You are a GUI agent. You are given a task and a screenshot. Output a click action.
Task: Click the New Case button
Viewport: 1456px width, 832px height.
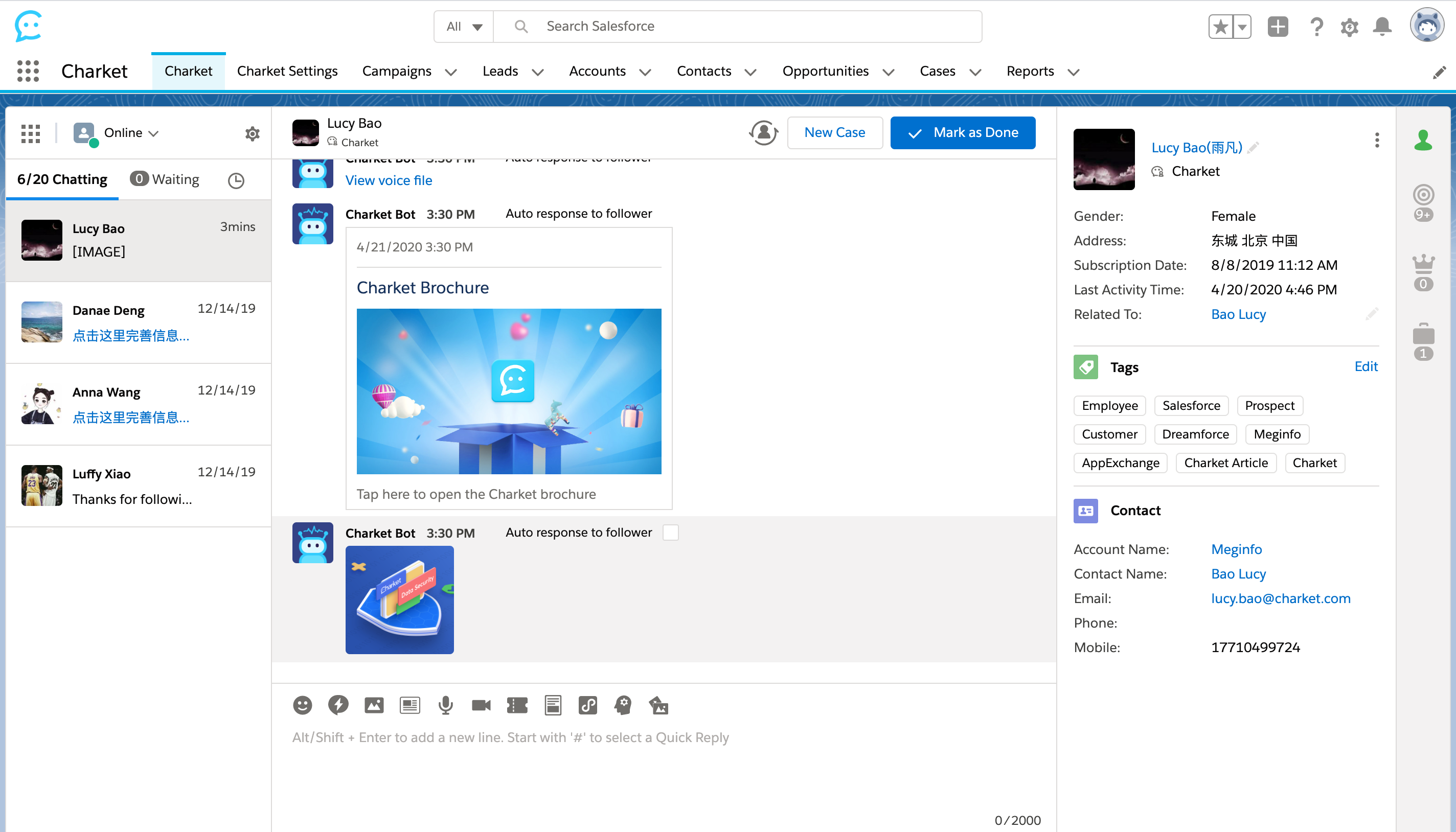click(x=835, y=132)
